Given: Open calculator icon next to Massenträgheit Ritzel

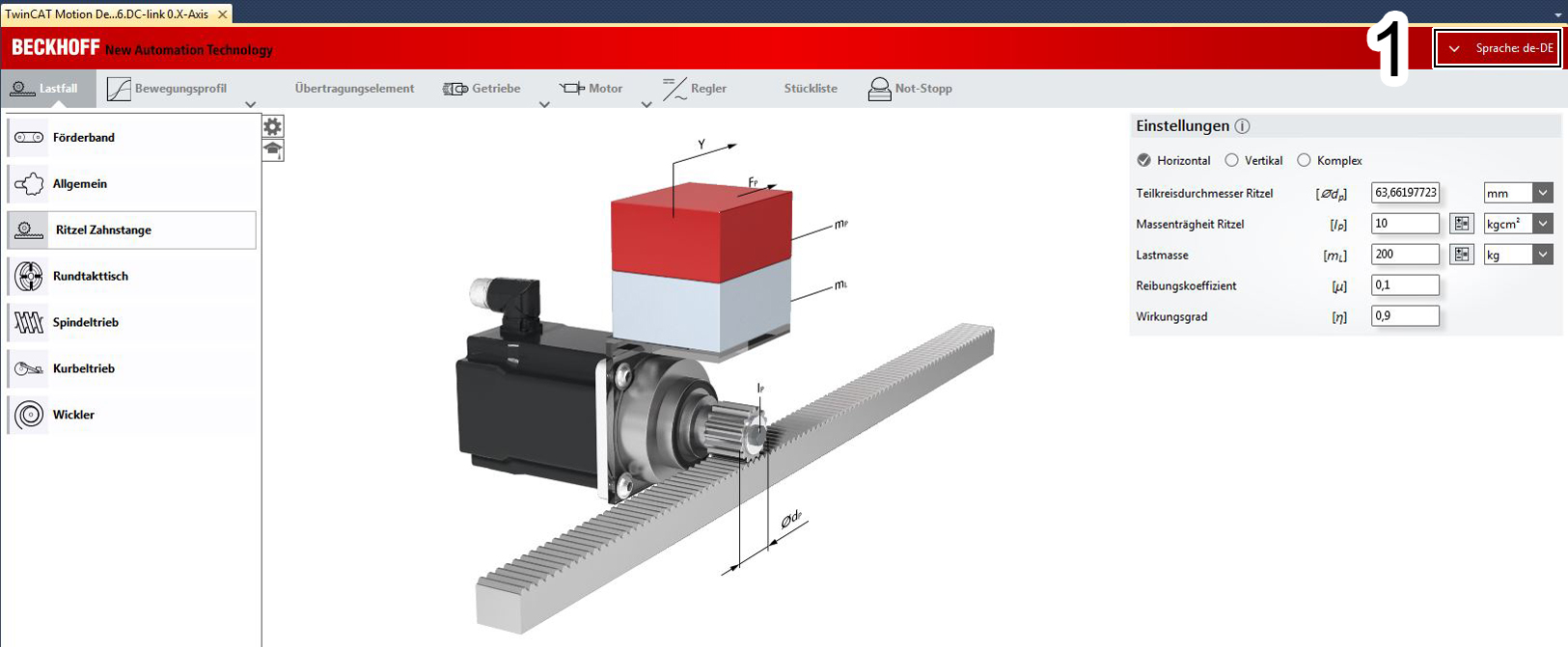Looking at the screenshot, I should coord(1462,224).
